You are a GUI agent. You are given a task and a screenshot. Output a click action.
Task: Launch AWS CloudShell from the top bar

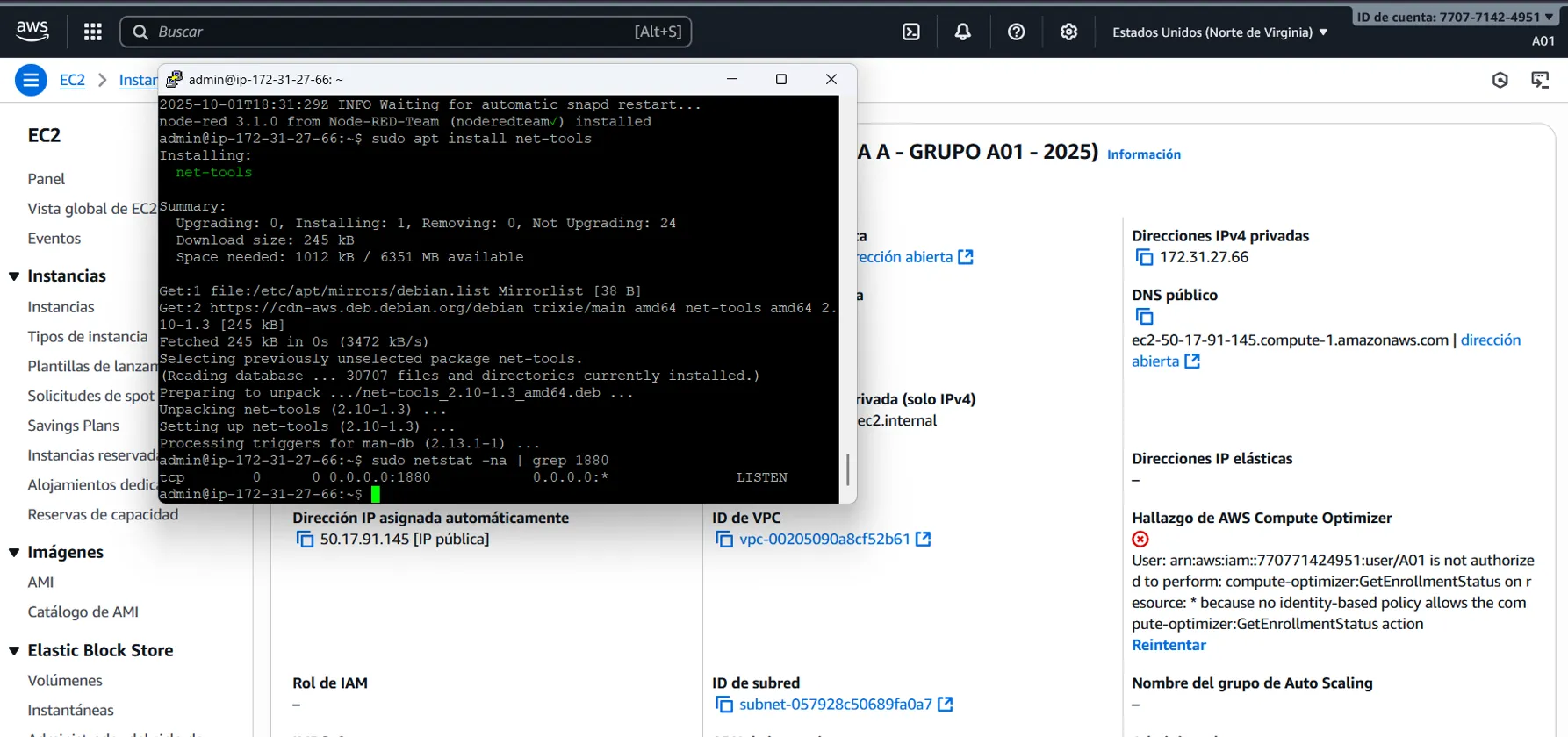[x=911, y=32]
